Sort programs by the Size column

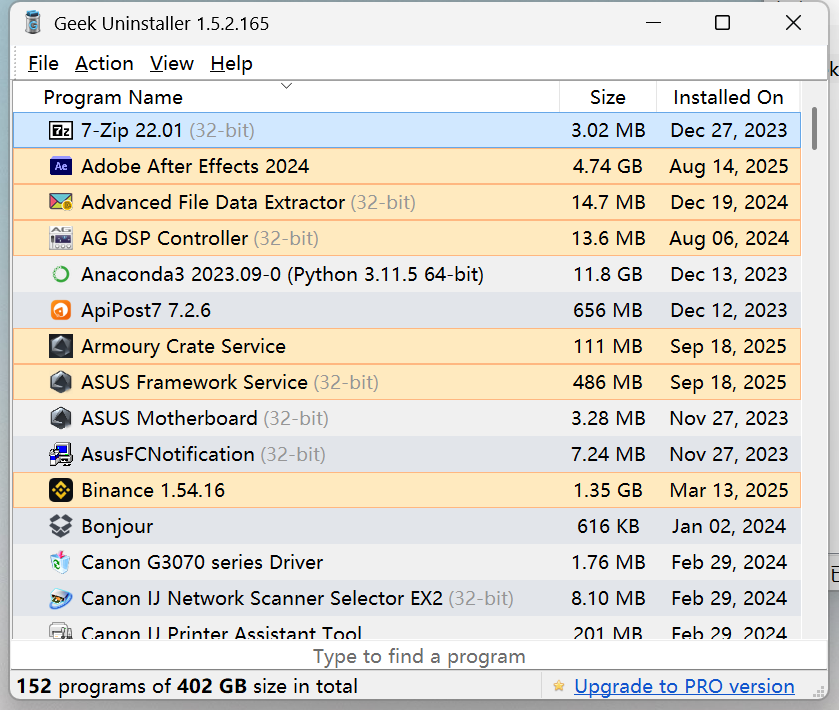coord(607,97)
